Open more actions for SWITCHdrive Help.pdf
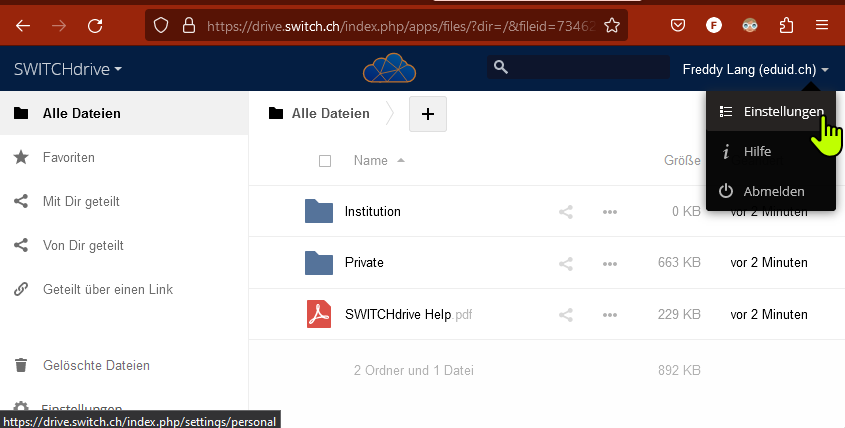This screenshot has height=428, width=845. pos(610,315)
